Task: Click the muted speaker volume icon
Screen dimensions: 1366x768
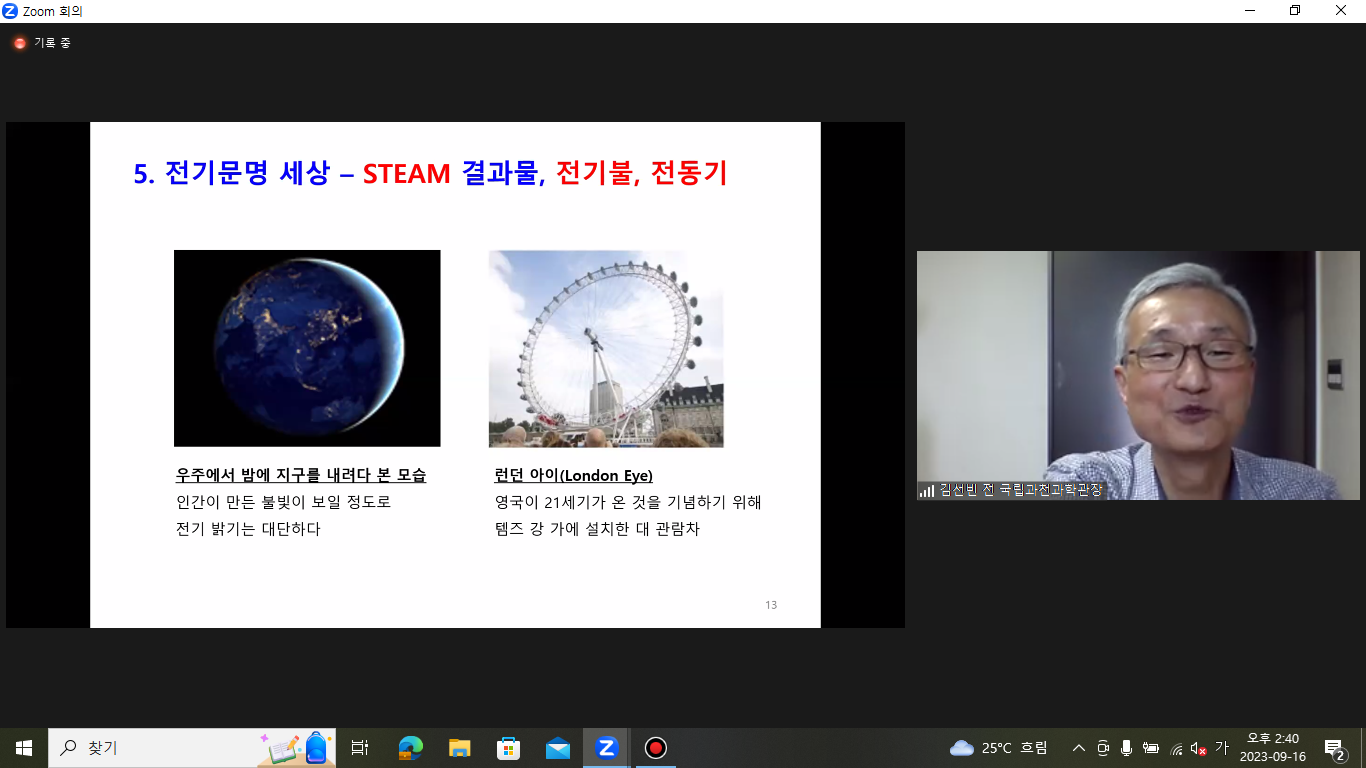Action: (1198, 748)
